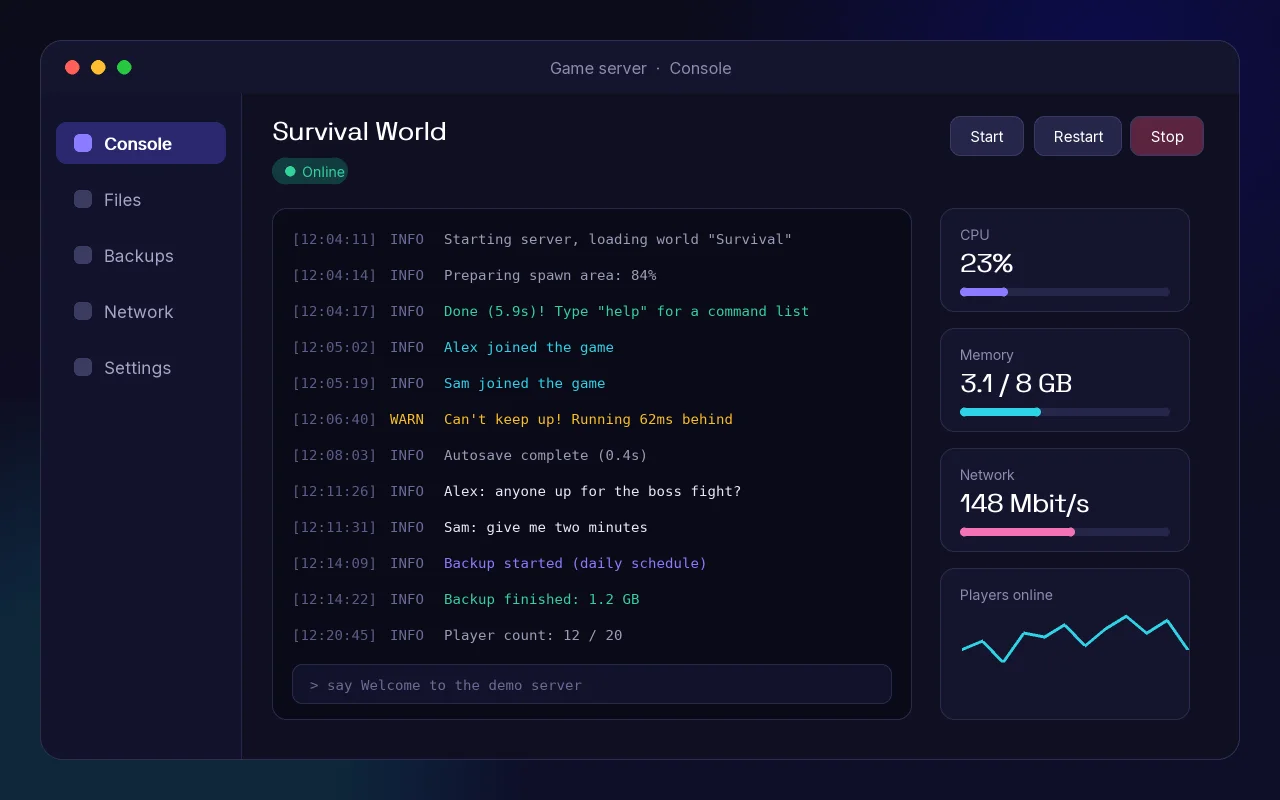Select log line Preparing spawn area: 84%
Viewport: 1280px width, 800px height.
(550, 275)
